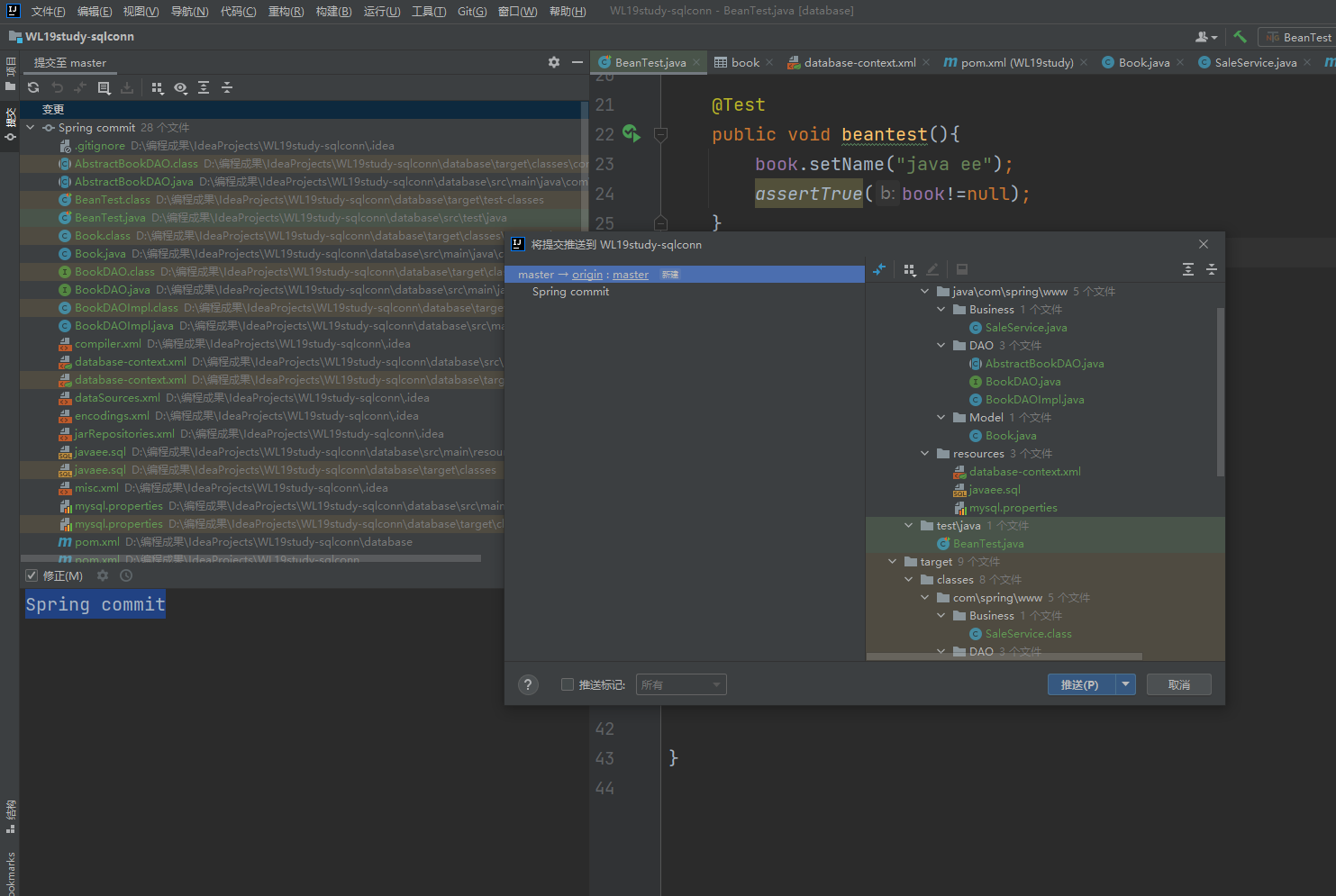Click horizontal scrollbar in push file tree

pos(1004,656)
